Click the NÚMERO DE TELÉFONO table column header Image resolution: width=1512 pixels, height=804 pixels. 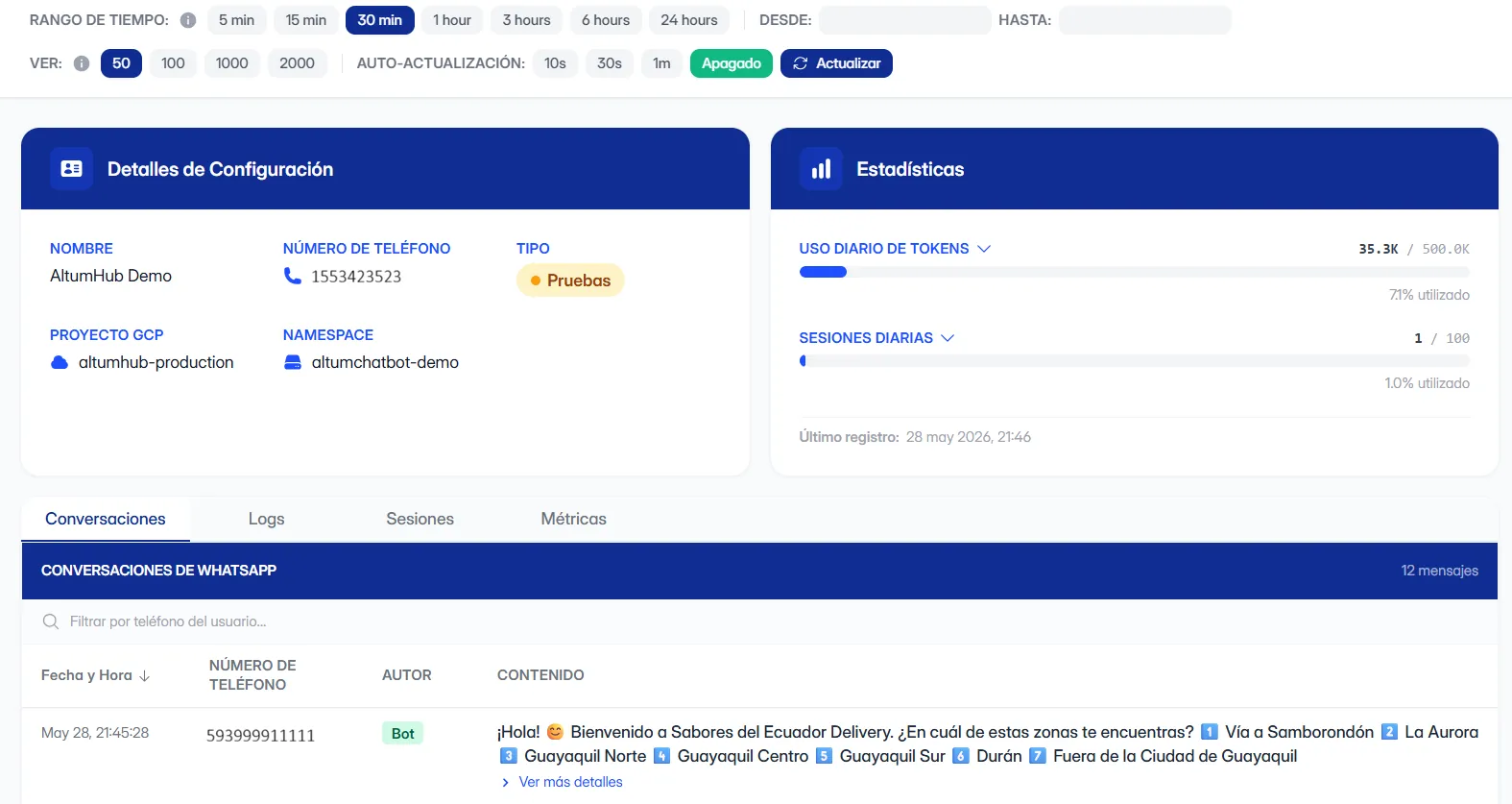[x=252, y=675]
